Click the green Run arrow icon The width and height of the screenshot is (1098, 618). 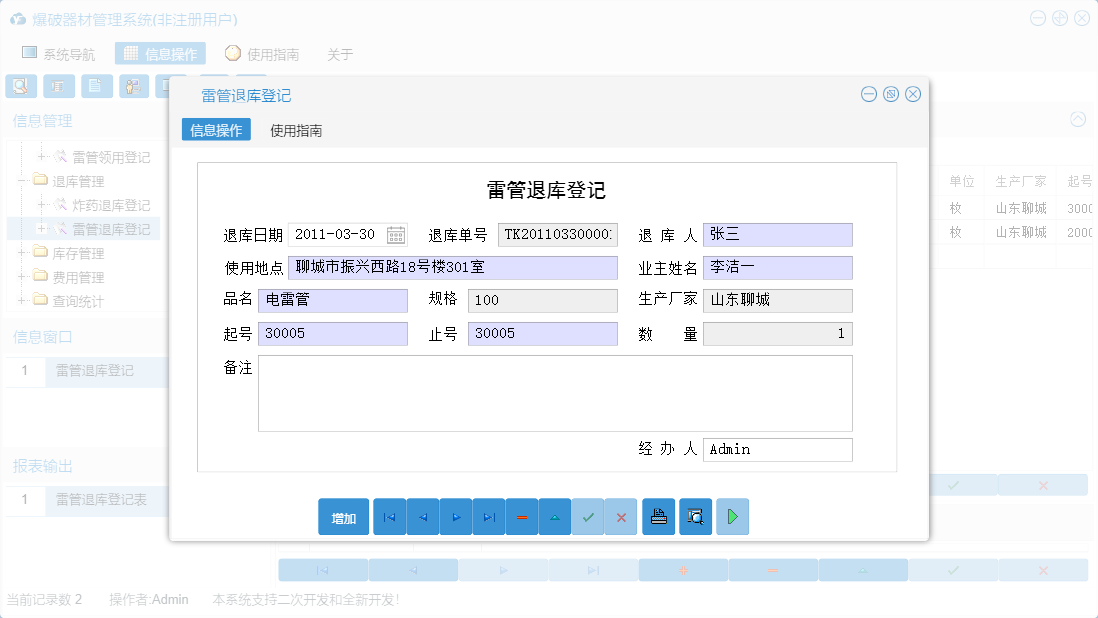(732, 517)
